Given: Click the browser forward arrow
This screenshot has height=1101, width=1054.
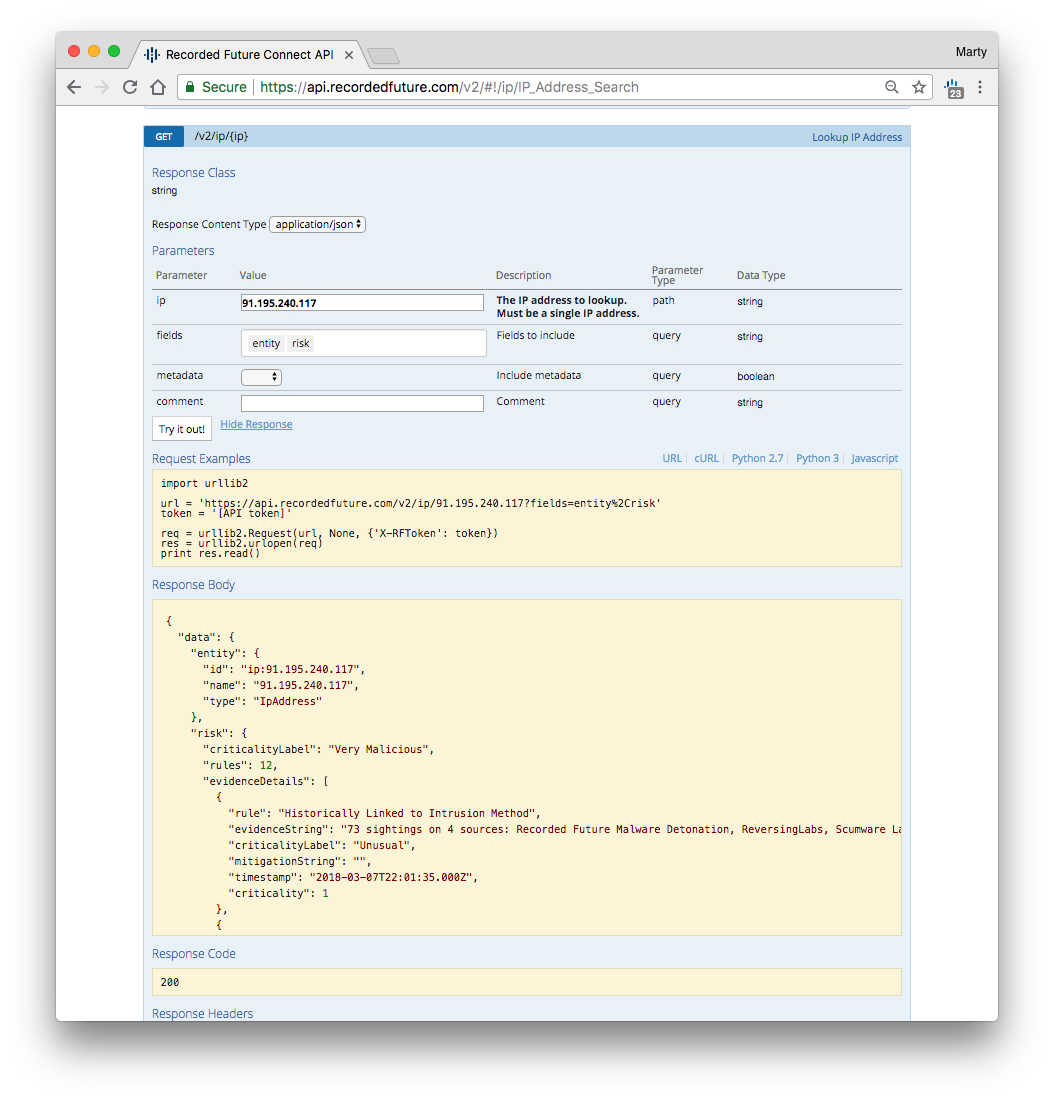Looking at the screenshot, I should 101,87.
